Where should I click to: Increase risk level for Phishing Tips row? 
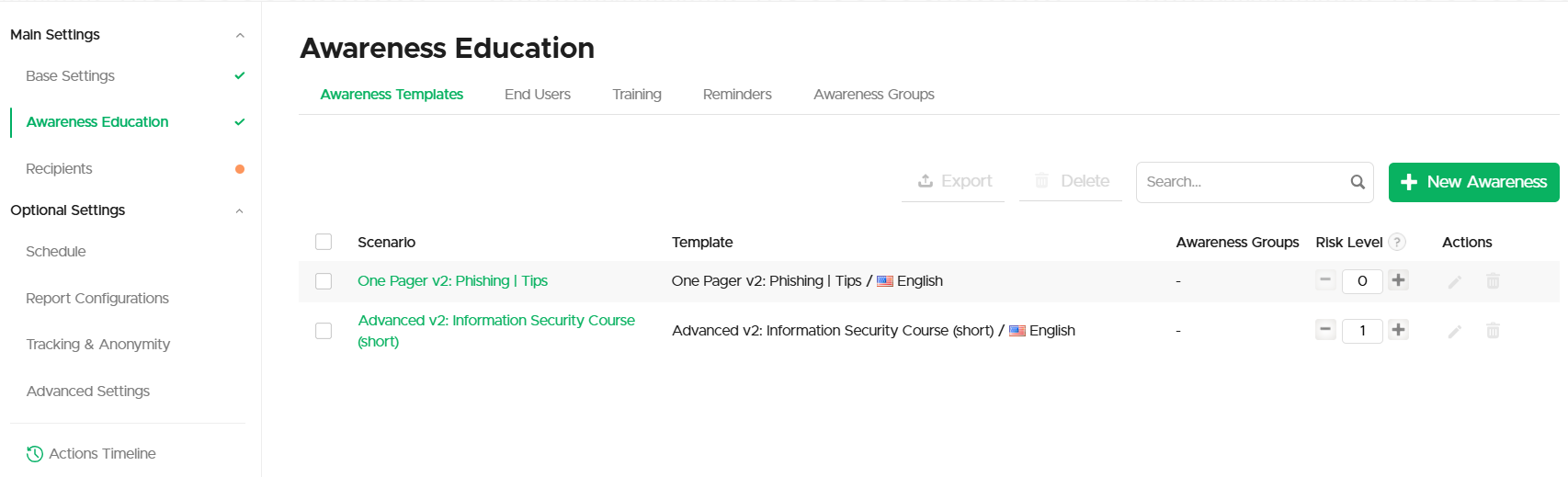(1398, 280)
